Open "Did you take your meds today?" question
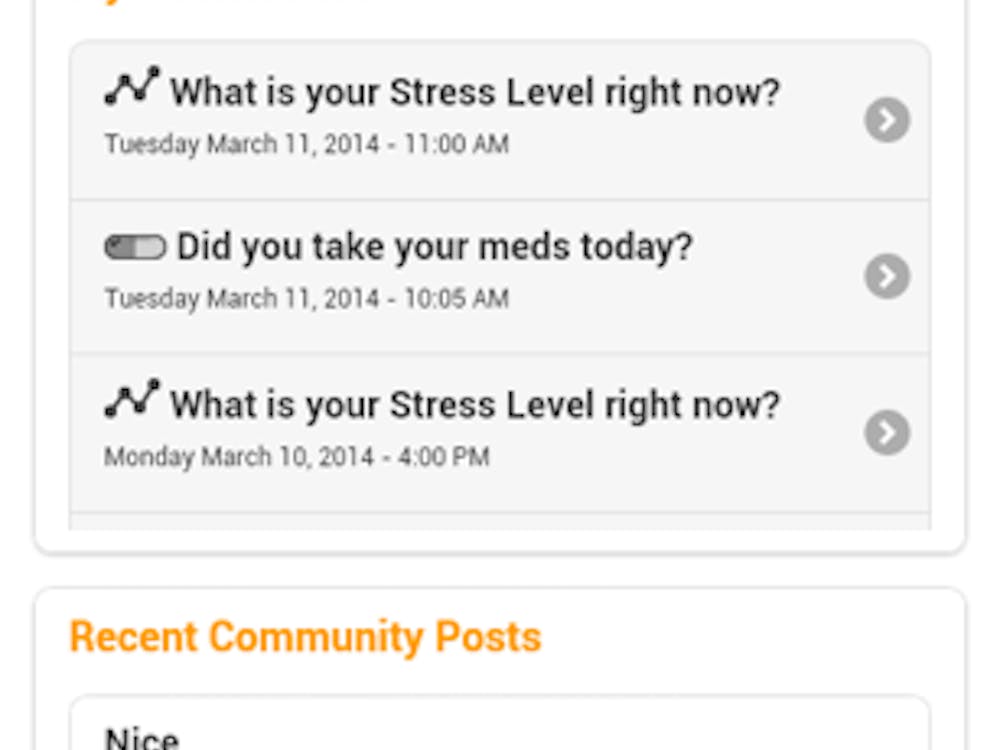The width and height of the screenshot is (1000, 750). click(x=434, y=247)
